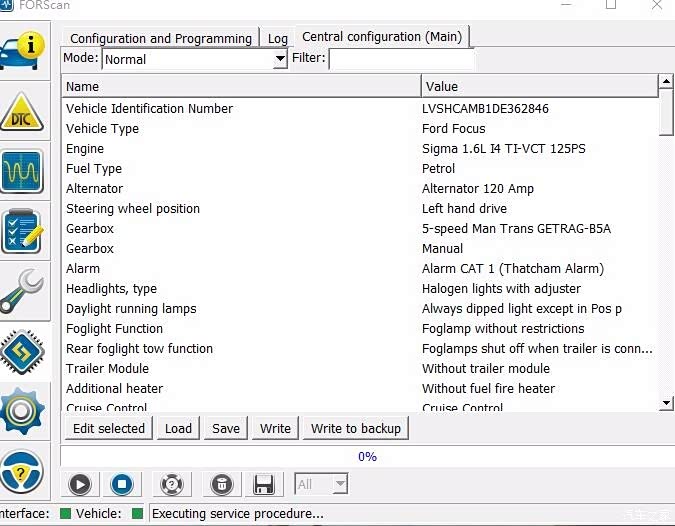675x526 pixels.
Task: Open the disabled All dropdown
Action: pyautogui.click(x=321, y=485)
